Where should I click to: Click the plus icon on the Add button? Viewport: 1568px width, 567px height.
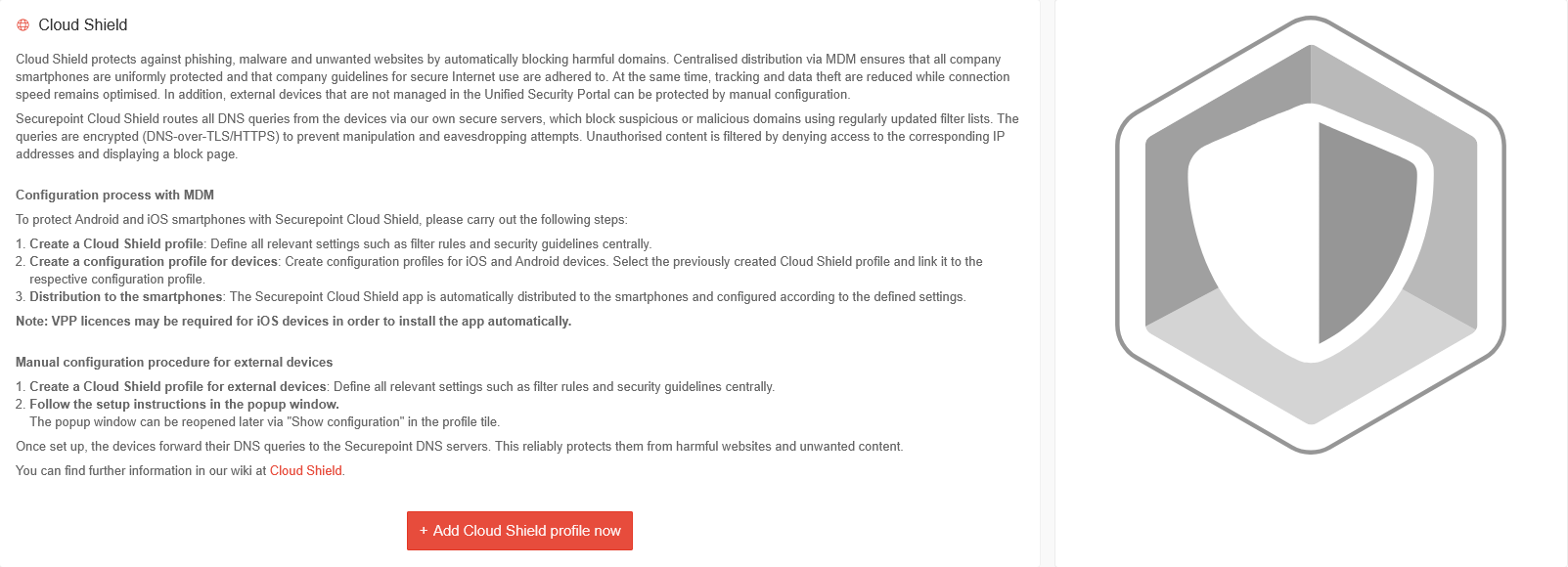(x=424, y=531)
